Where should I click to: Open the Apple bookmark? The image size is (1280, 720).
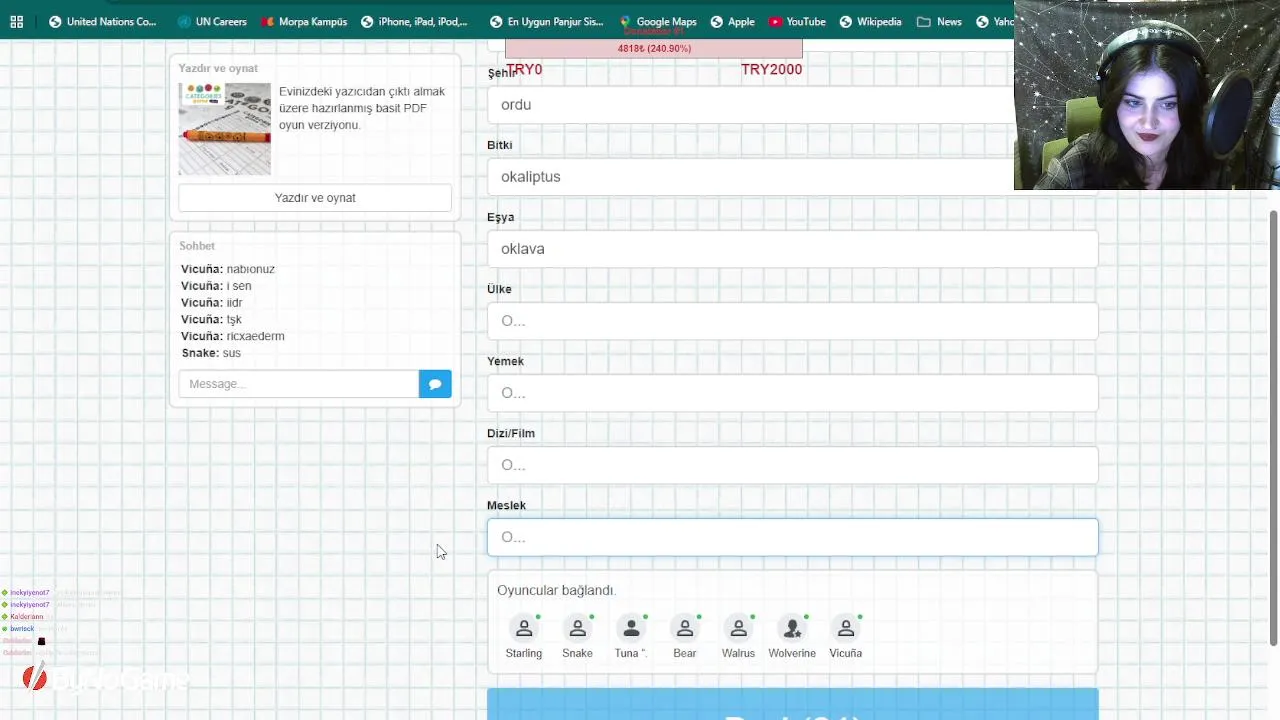tap(732, 21)
